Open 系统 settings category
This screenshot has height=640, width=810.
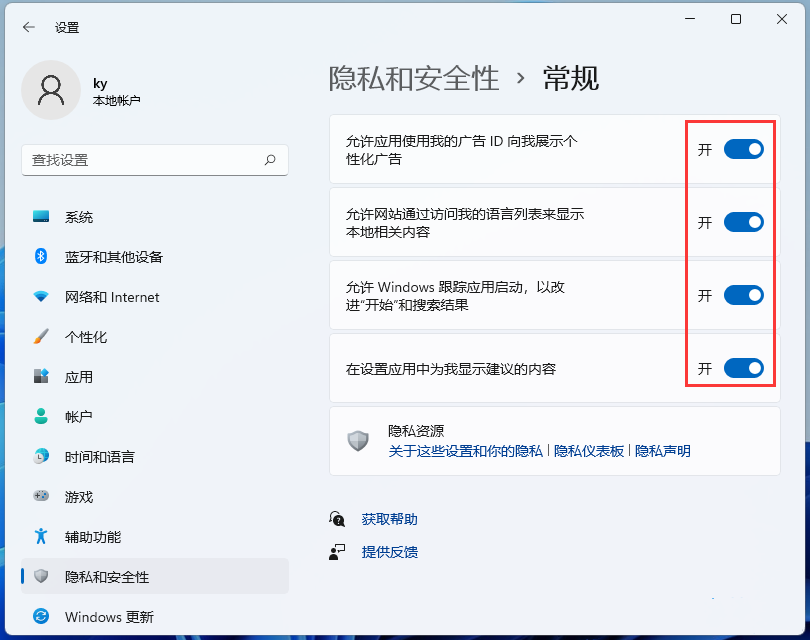(x=155, y=217)
